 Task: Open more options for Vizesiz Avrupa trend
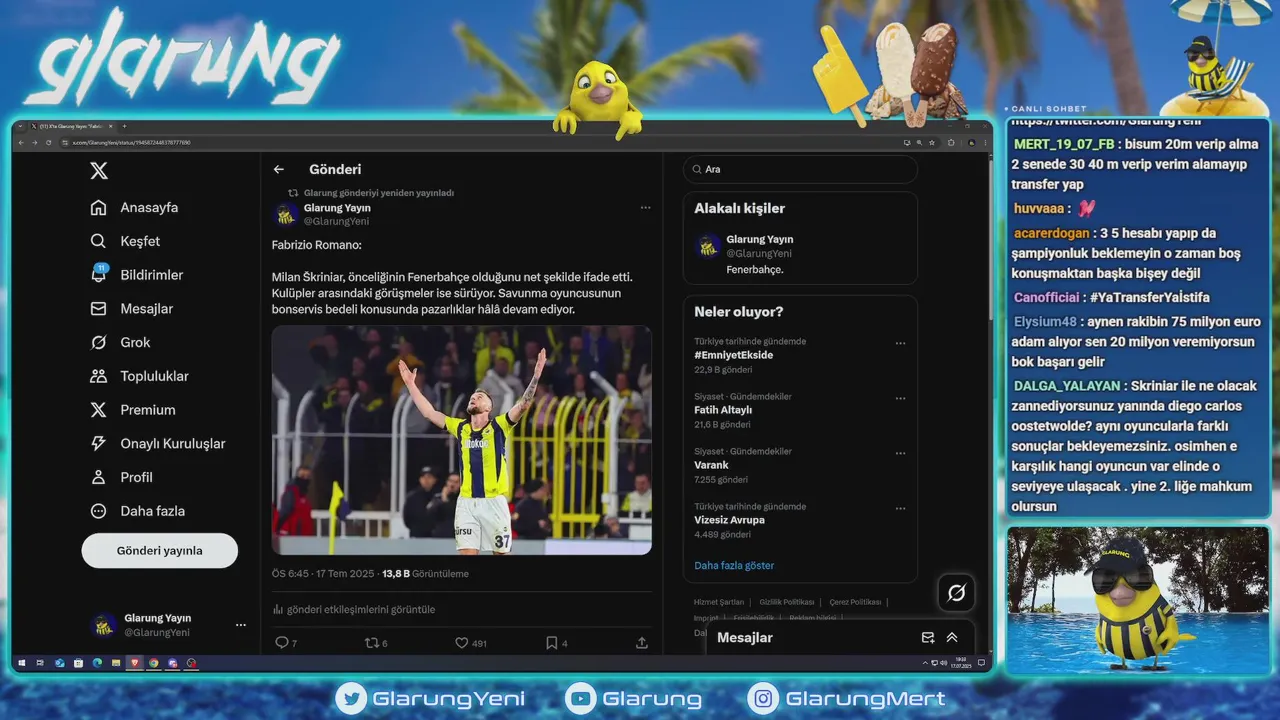pos(900,508)
